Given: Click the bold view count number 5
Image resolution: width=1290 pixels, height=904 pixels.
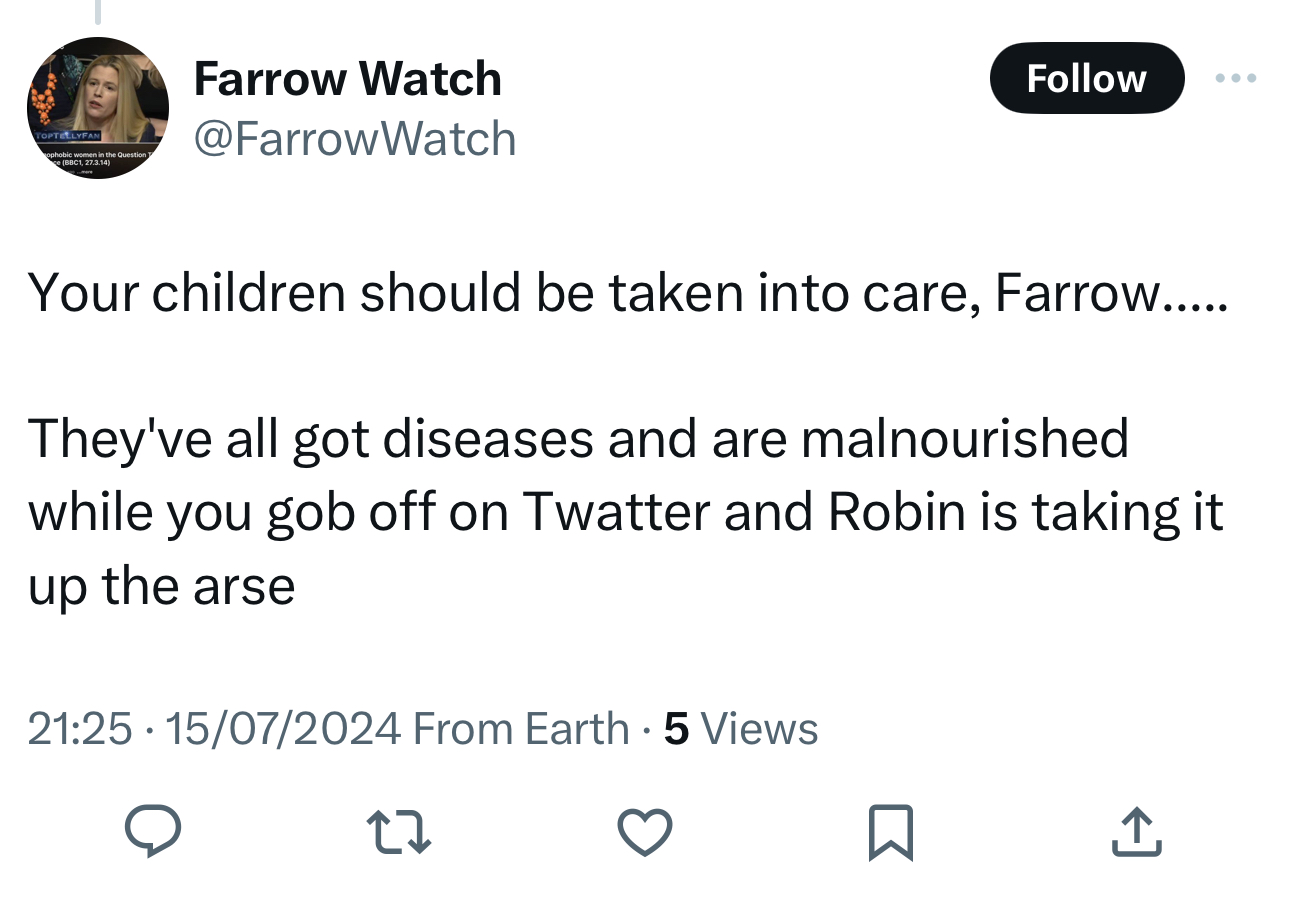Looking at the screenshot, I should (676, 729).
